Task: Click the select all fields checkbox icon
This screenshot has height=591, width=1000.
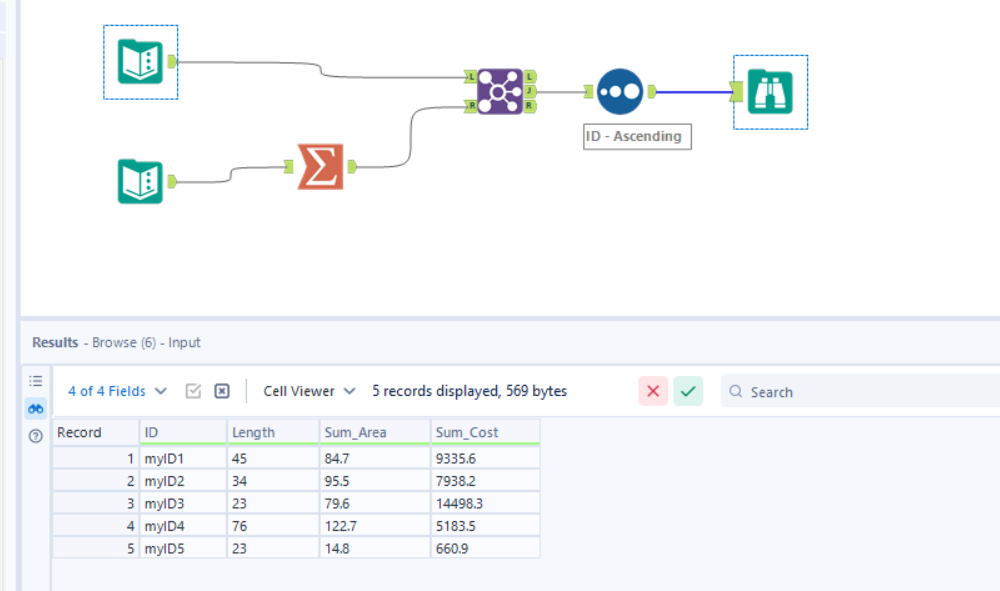Action: click(192, 391)
